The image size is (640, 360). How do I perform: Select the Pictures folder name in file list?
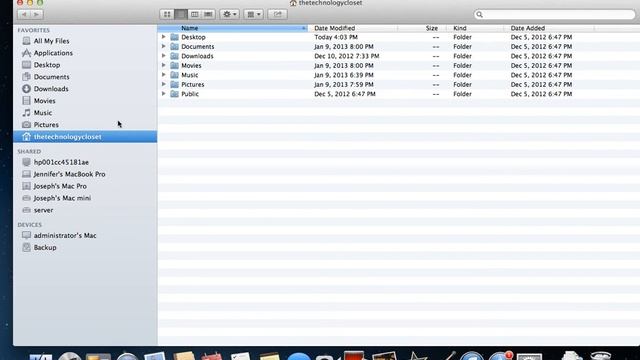click(x=193, y=84)
